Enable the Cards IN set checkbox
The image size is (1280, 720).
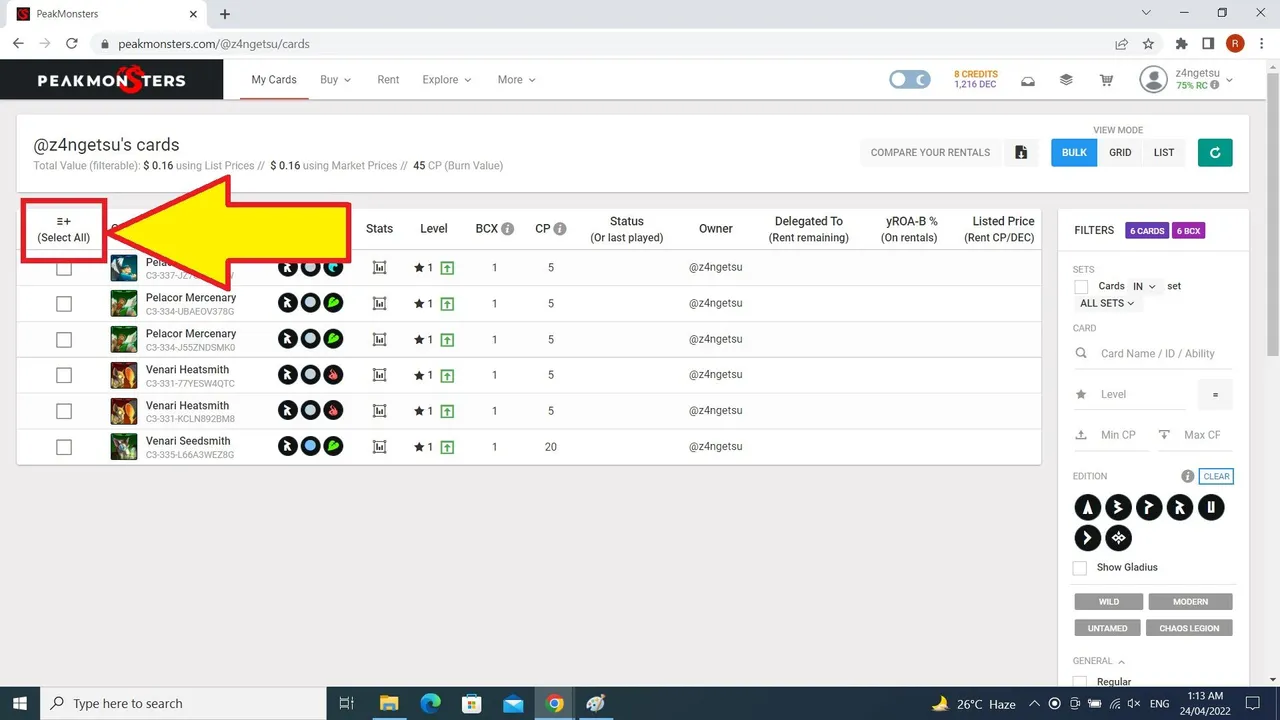pos(1081,287)
